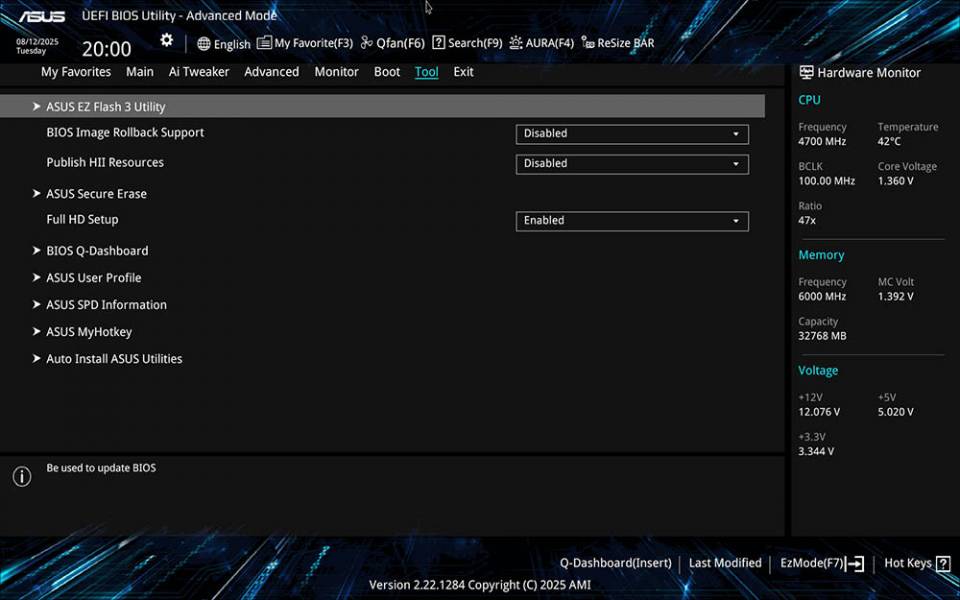Viewport: 960px width, 600px height.
Task: Switch to the Boot tab
Action: [386, 72]
